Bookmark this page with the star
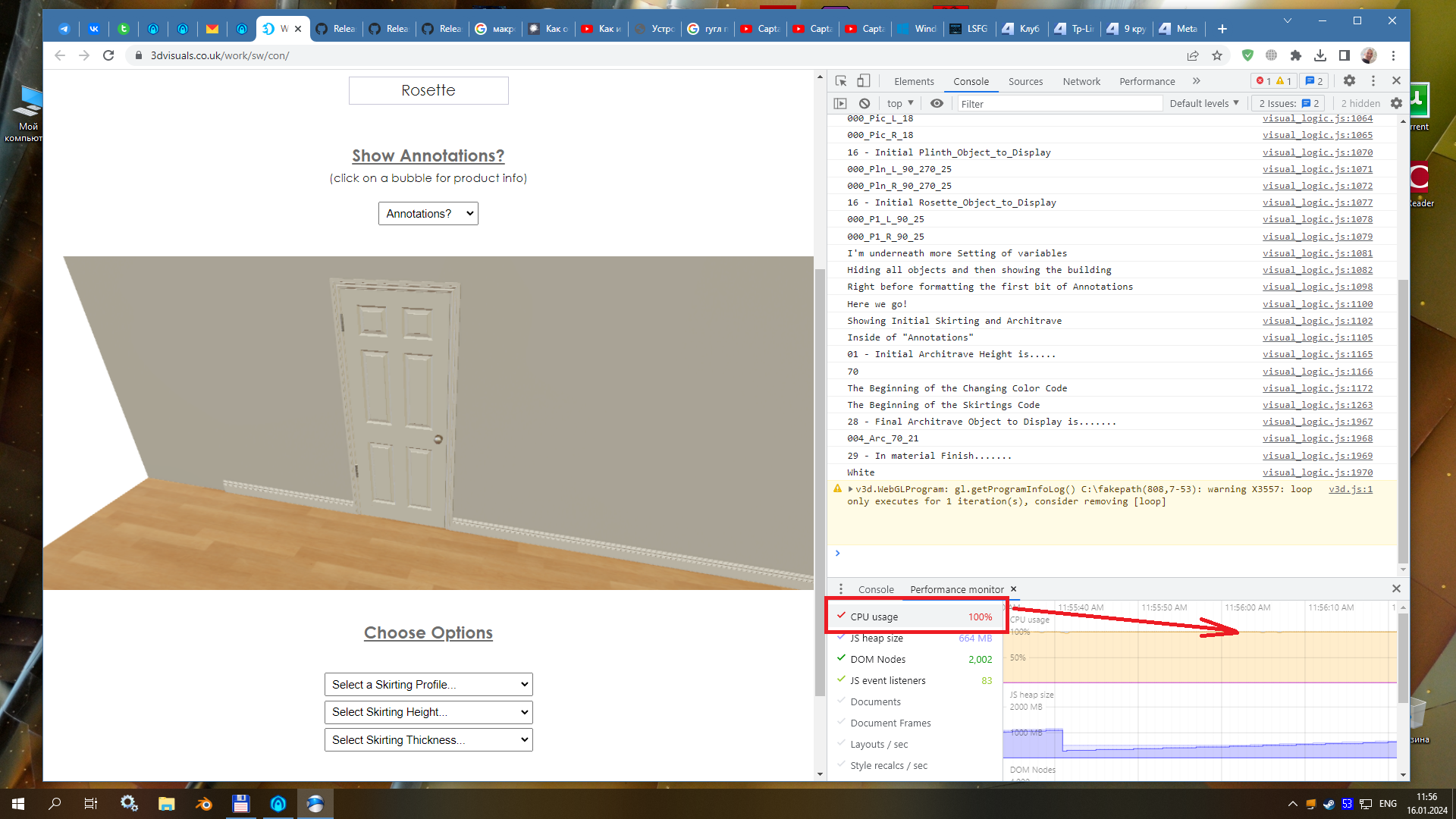Image resolution: width=1456 pixels, height=819 pixels. point(1217,55)
